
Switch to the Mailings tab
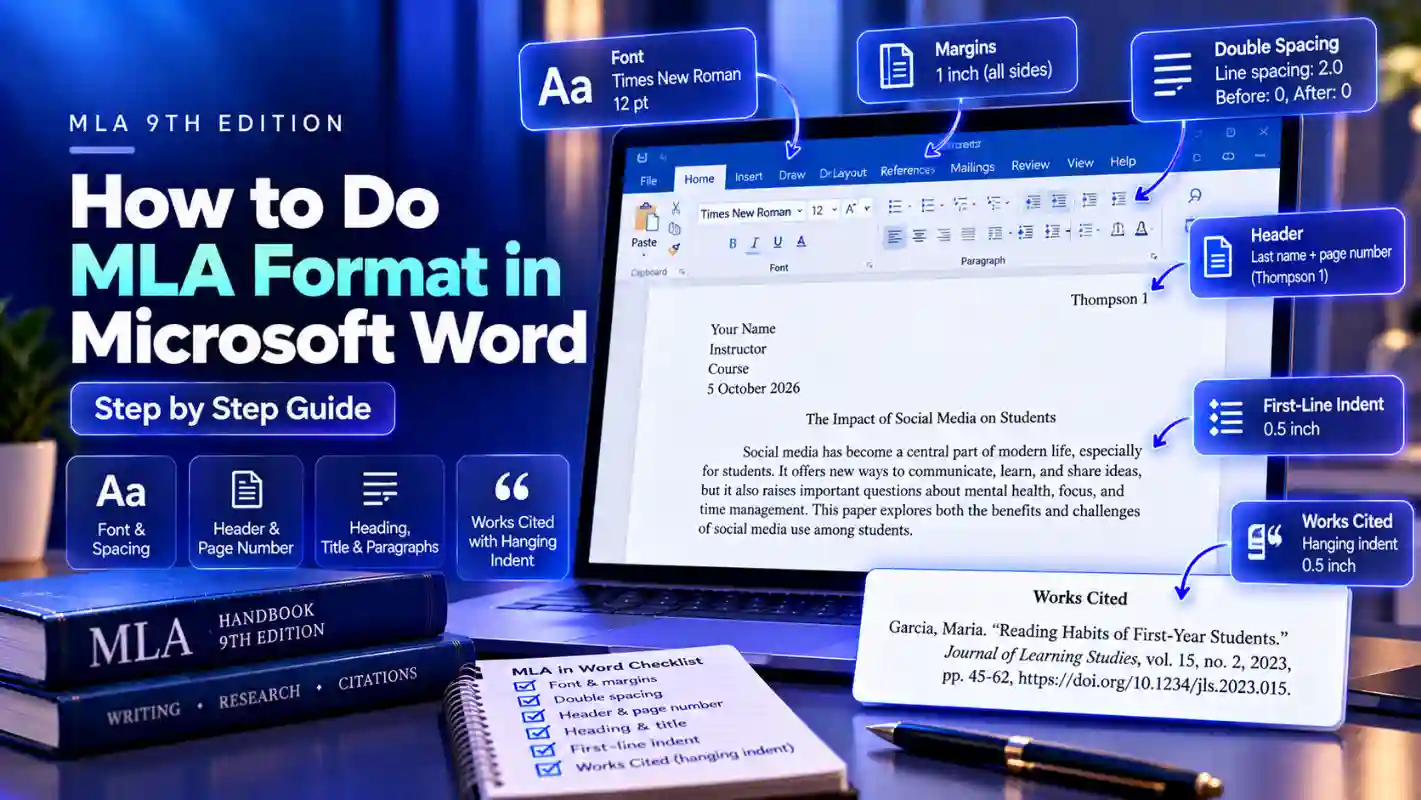coord(972,168)
